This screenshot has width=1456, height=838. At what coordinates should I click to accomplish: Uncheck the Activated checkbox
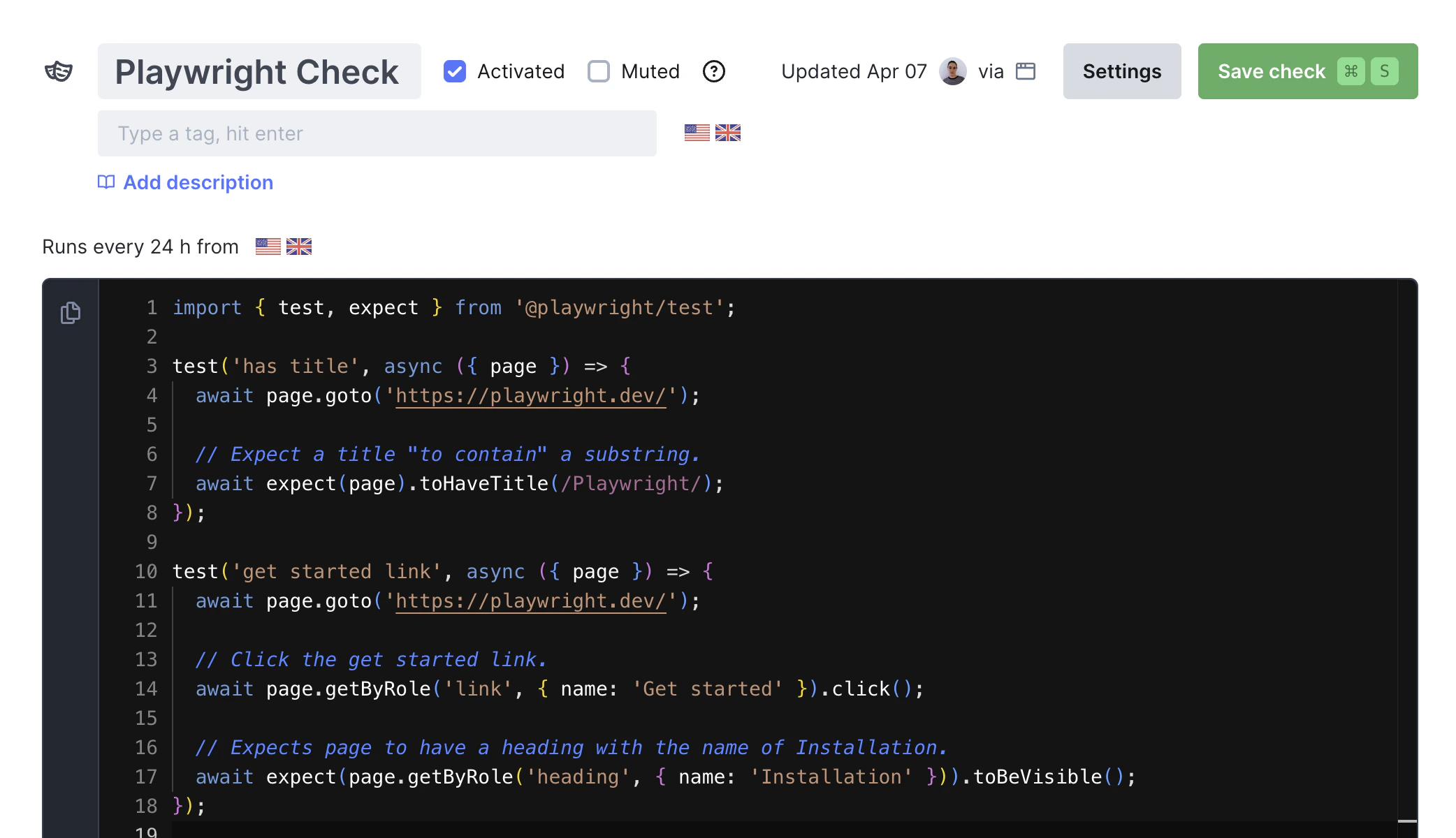pyautogui.click(x=455, y=71)
